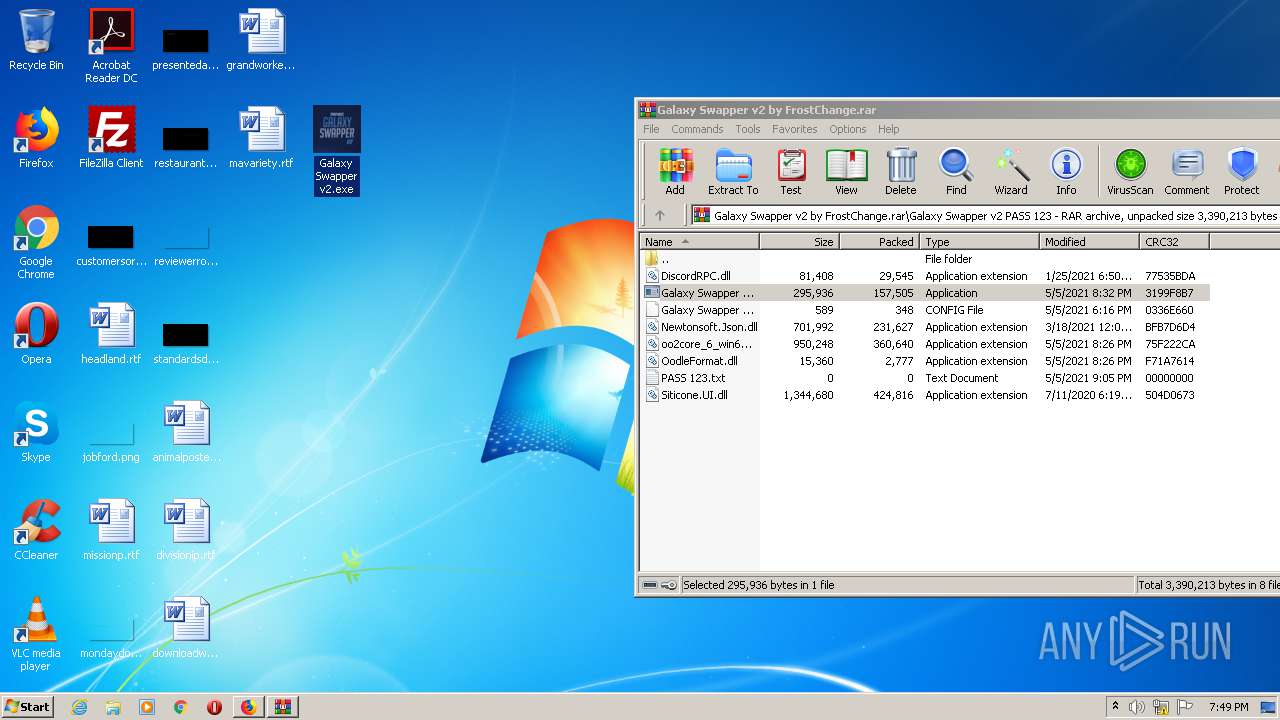Sort by Modified column header
1280x720 pixels.
click(x=1089, y=241)
